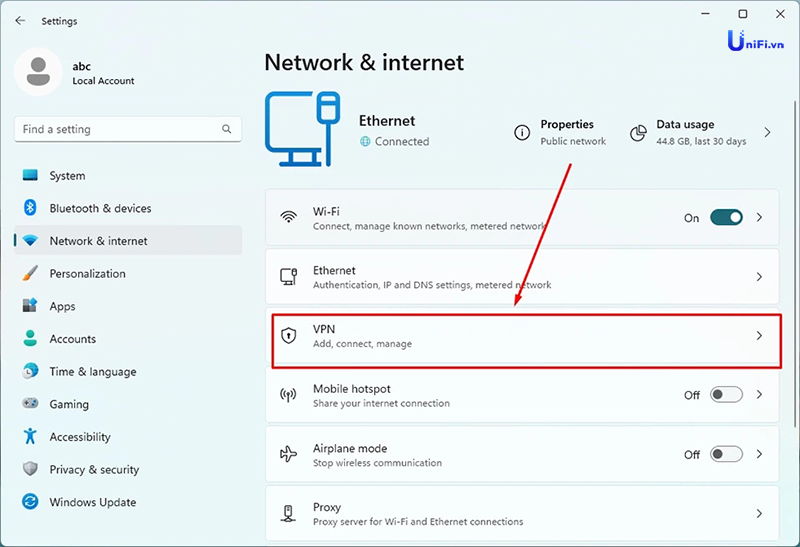
Task: Click the Personalization paintbrush icon
Action: click(30, 273)
